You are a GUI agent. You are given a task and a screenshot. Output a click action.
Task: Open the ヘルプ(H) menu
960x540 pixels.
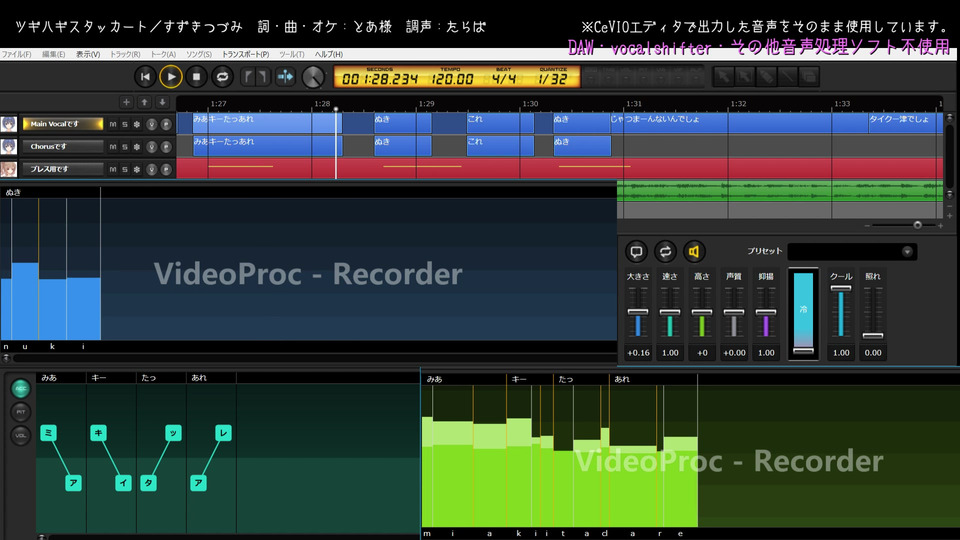point(329,54)
